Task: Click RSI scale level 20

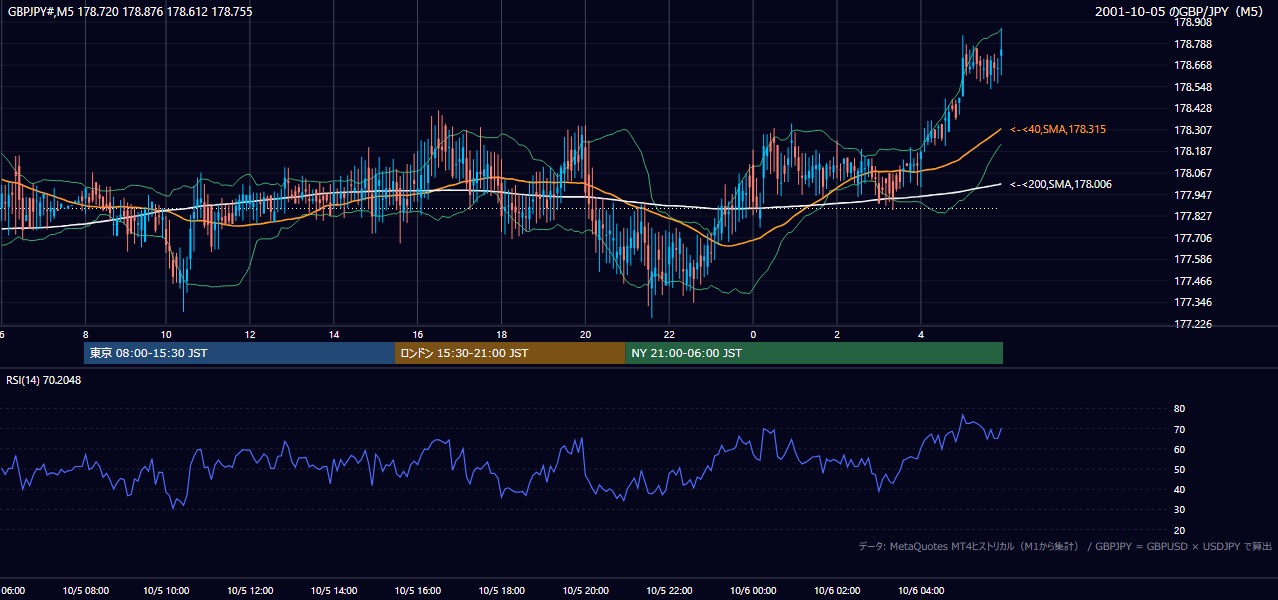Action: [x=1179, y=531]
